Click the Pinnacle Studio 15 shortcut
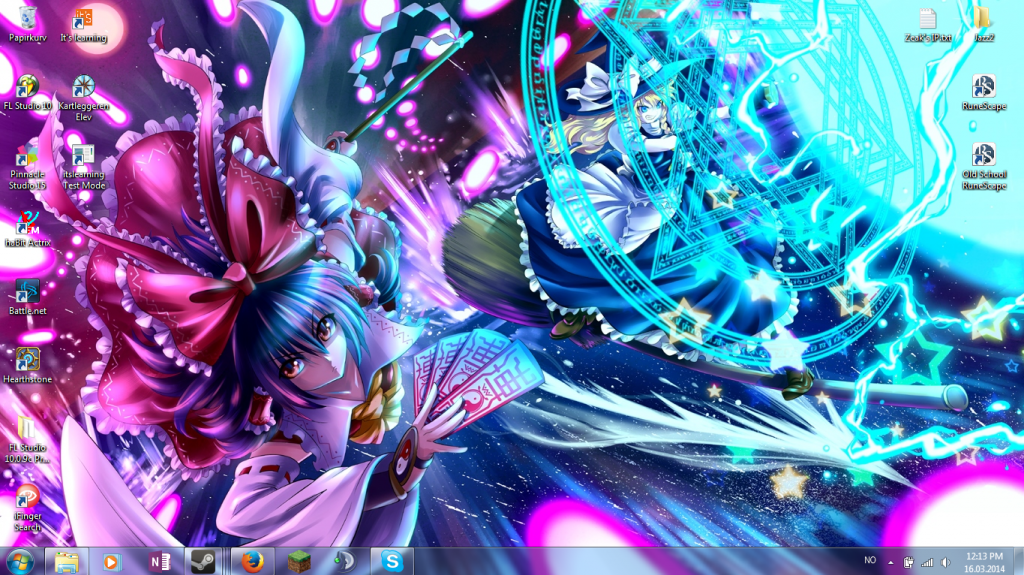The width and height of the screenshot is (1024, 575). [x=28, y=157]
